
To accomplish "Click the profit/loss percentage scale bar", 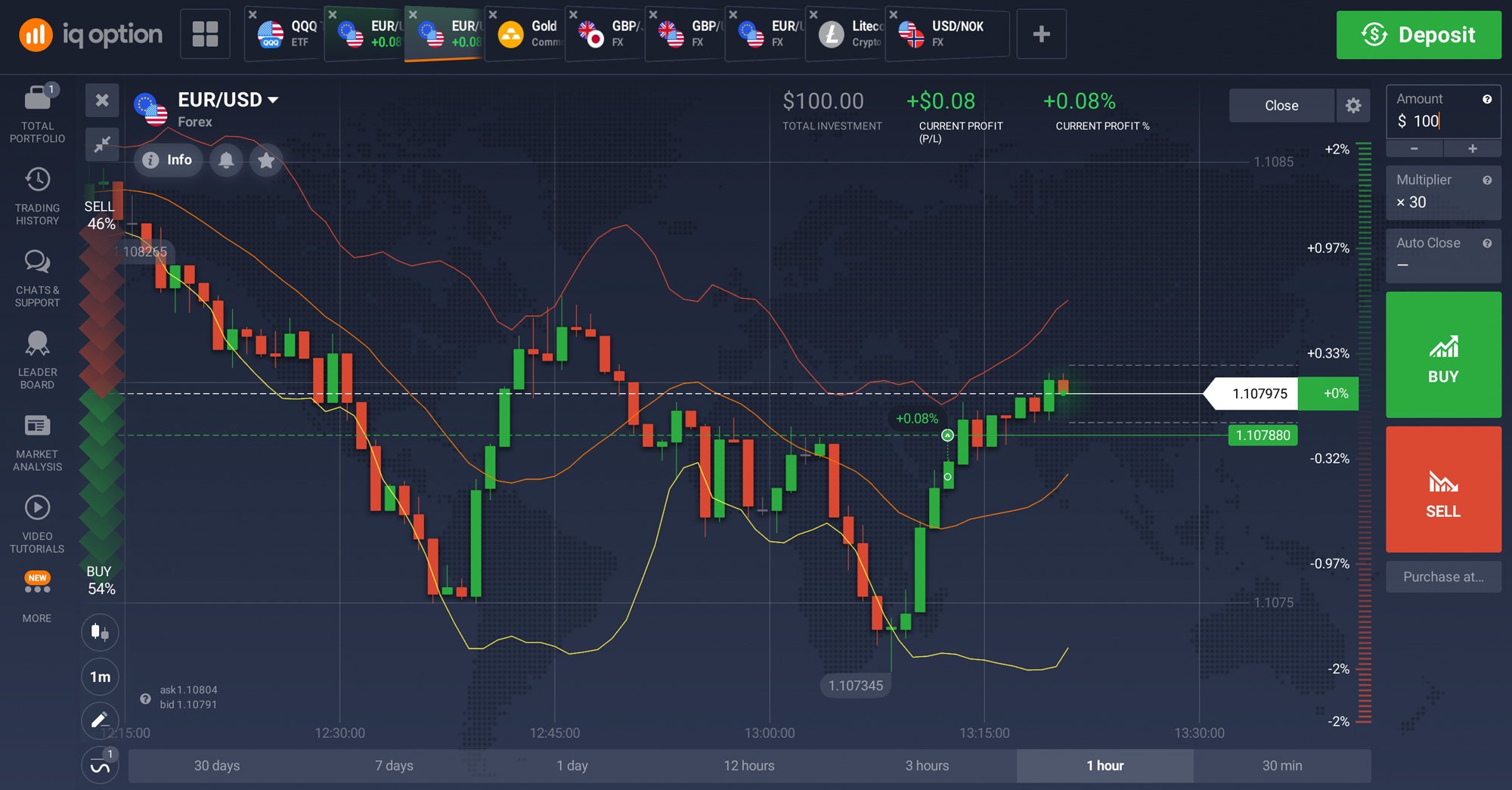I will [1365, 432].
